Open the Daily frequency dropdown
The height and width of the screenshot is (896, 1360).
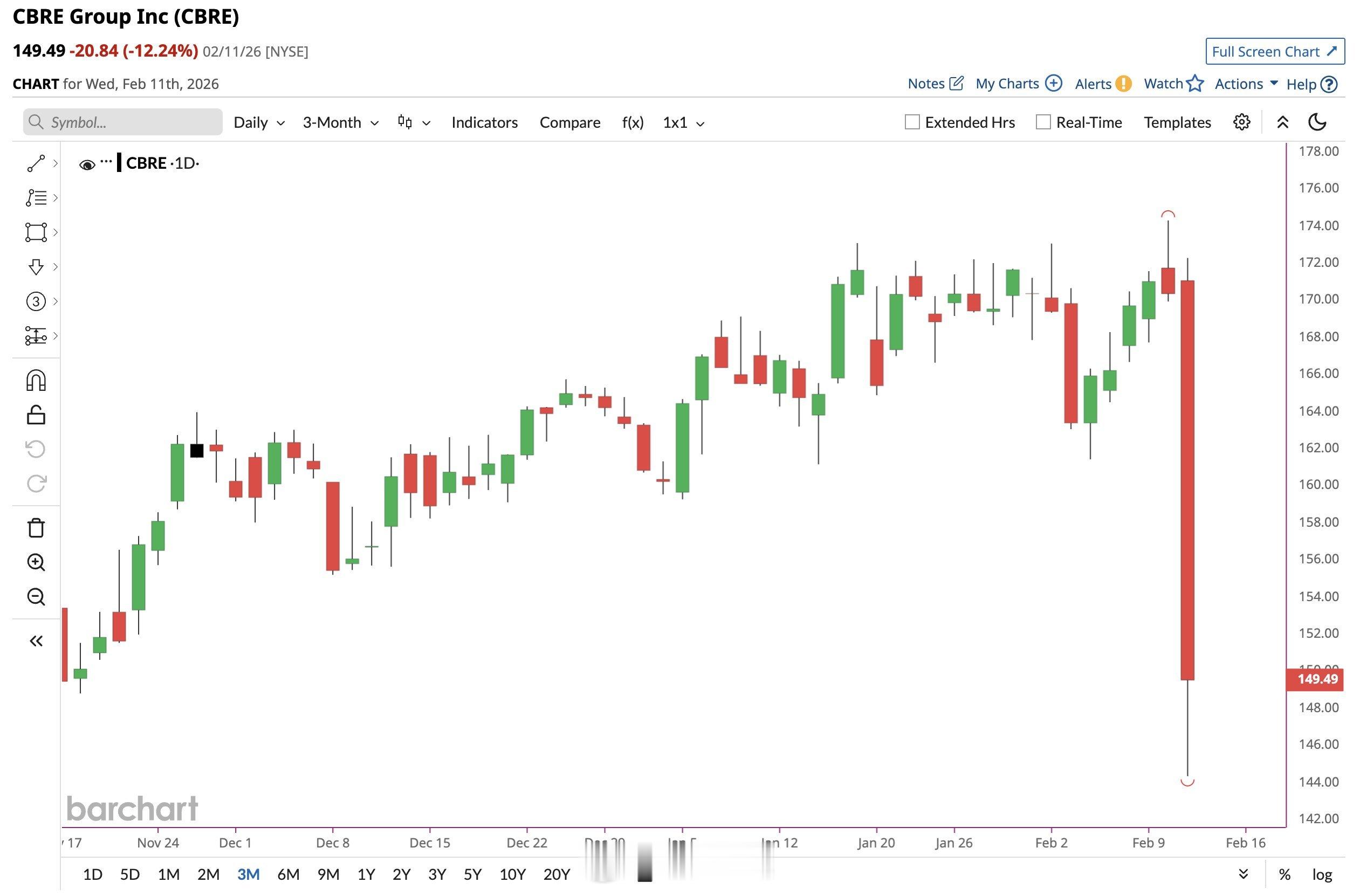(x=259, y=122)
